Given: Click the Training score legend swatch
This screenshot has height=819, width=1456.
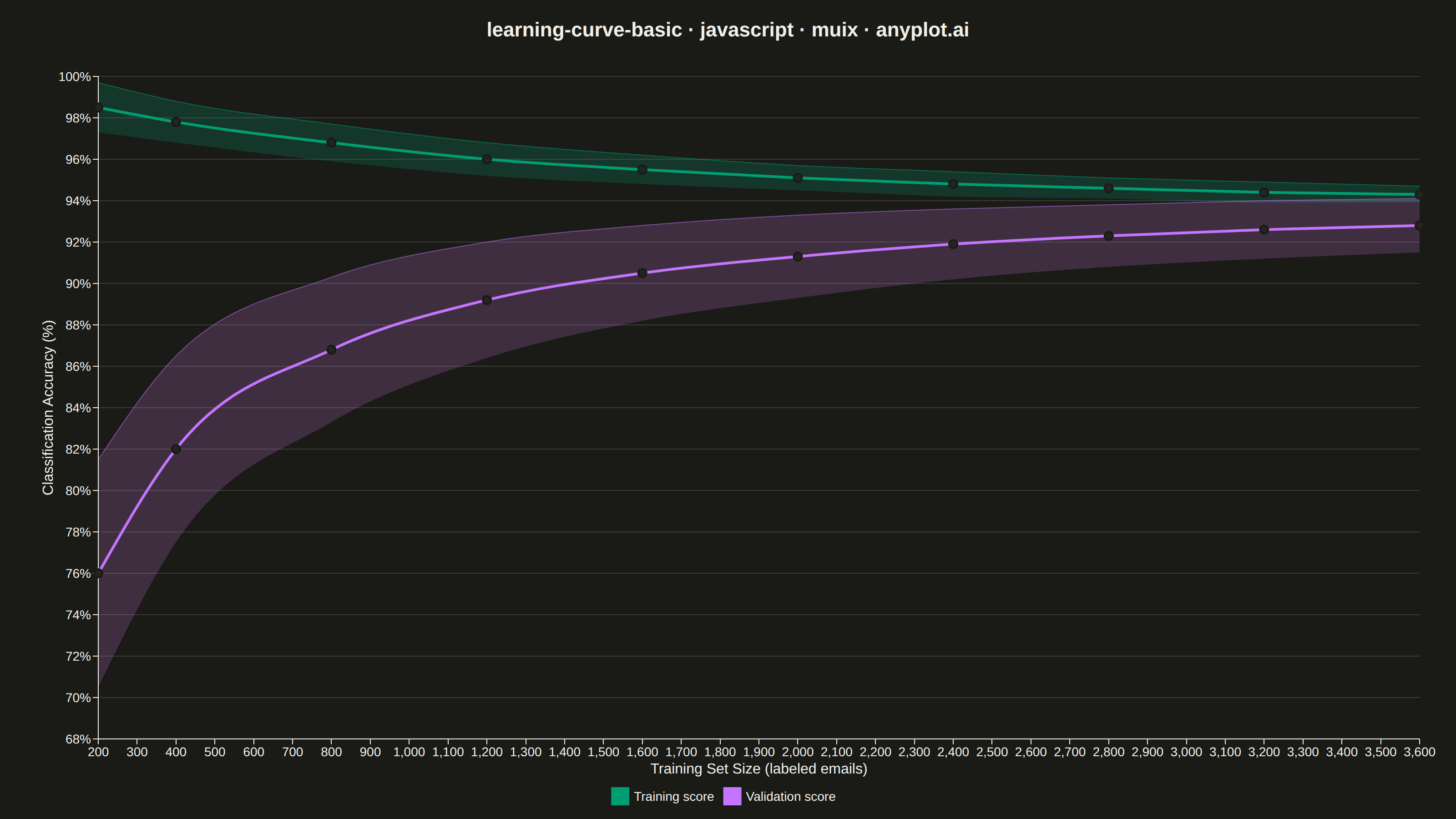Looking at the screenshot, I should [620, 796].
